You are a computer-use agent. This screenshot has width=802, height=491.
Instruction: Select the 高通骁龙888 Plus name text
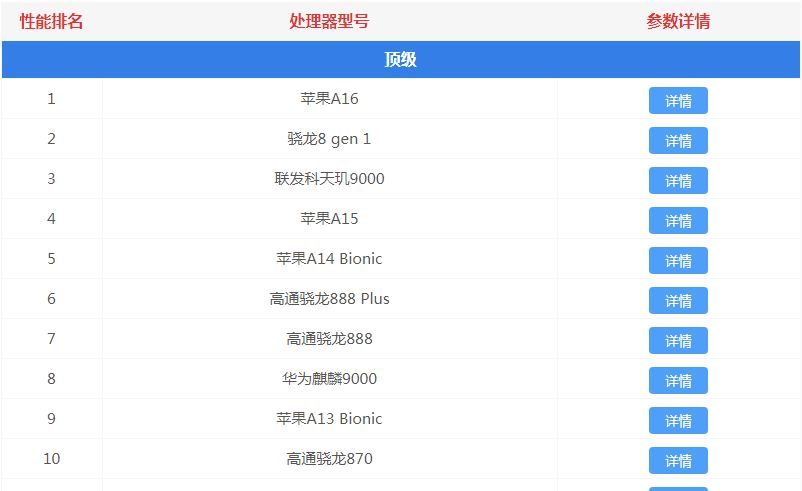coord(329,299)
